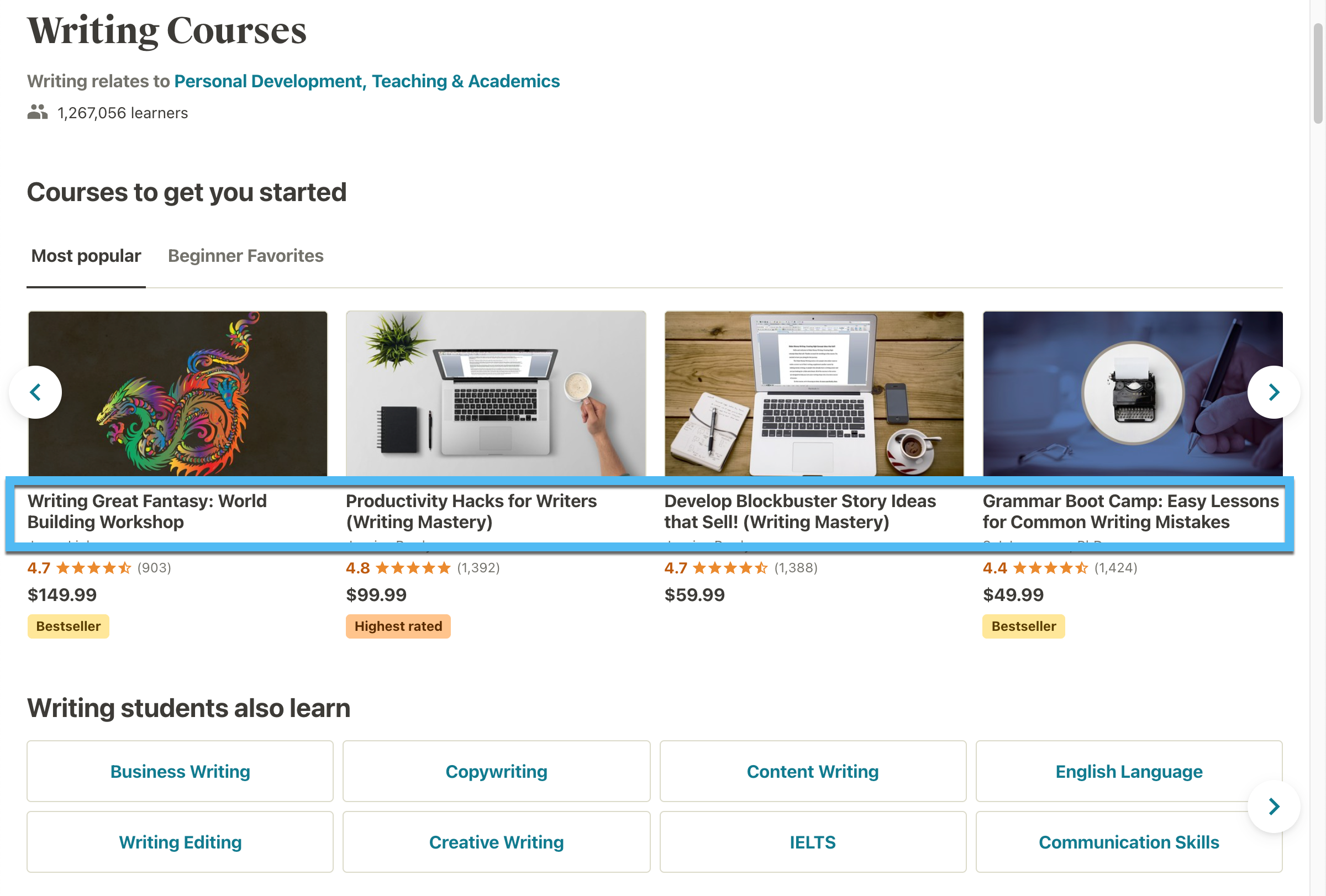Click the left navigation arrow icon
The height and width of the screenshot is (896, 1326).
[x=35, y=391]
